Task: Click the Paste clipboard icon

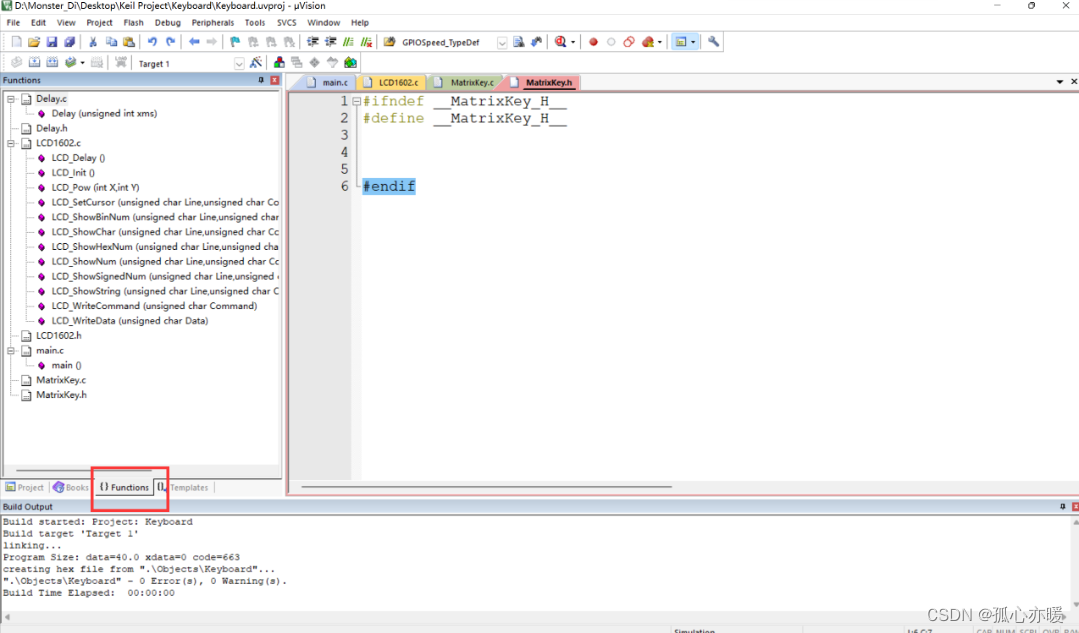Action: click(129, 42)
